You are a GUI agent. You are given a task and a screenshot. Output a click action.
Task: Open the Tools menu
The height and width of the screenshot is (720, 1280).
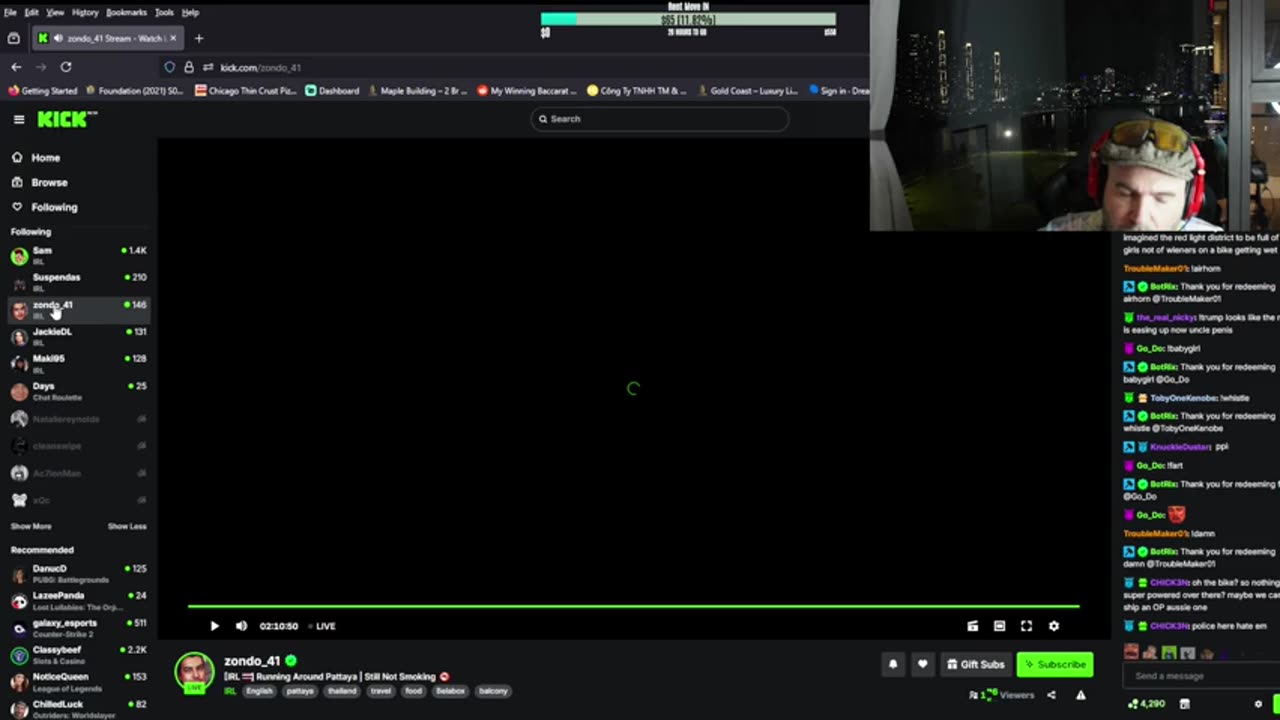[x=164, y=12]
